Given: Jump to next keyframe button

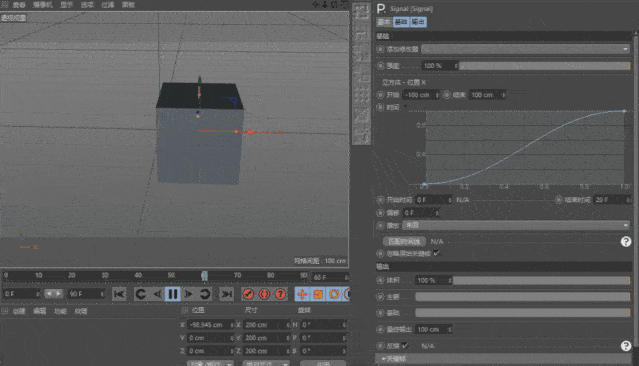Looking at the screenshot, I should pos(205,294).
